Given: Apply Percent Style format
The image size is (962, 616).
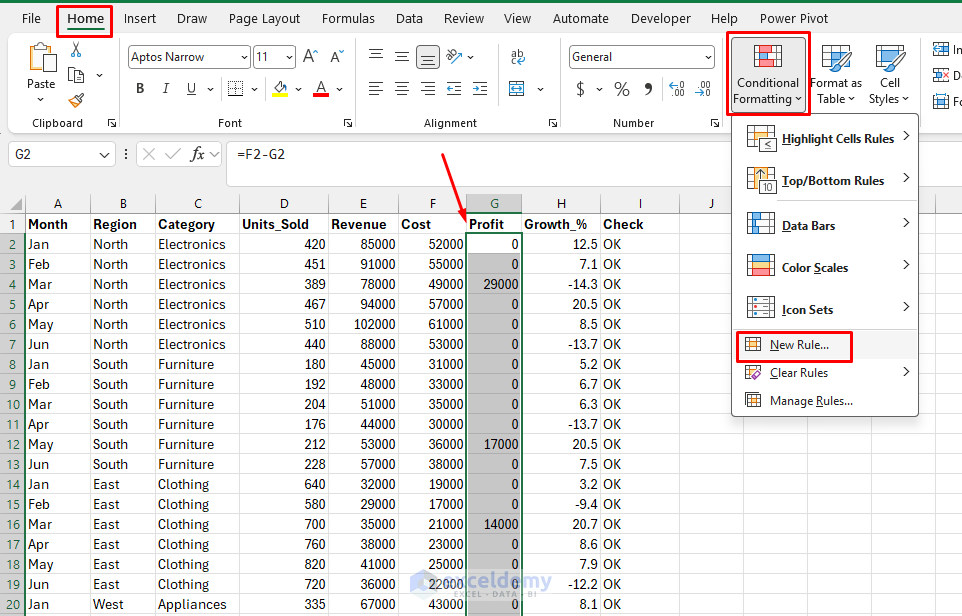Looking at the screenshot, I should point(622,89).
